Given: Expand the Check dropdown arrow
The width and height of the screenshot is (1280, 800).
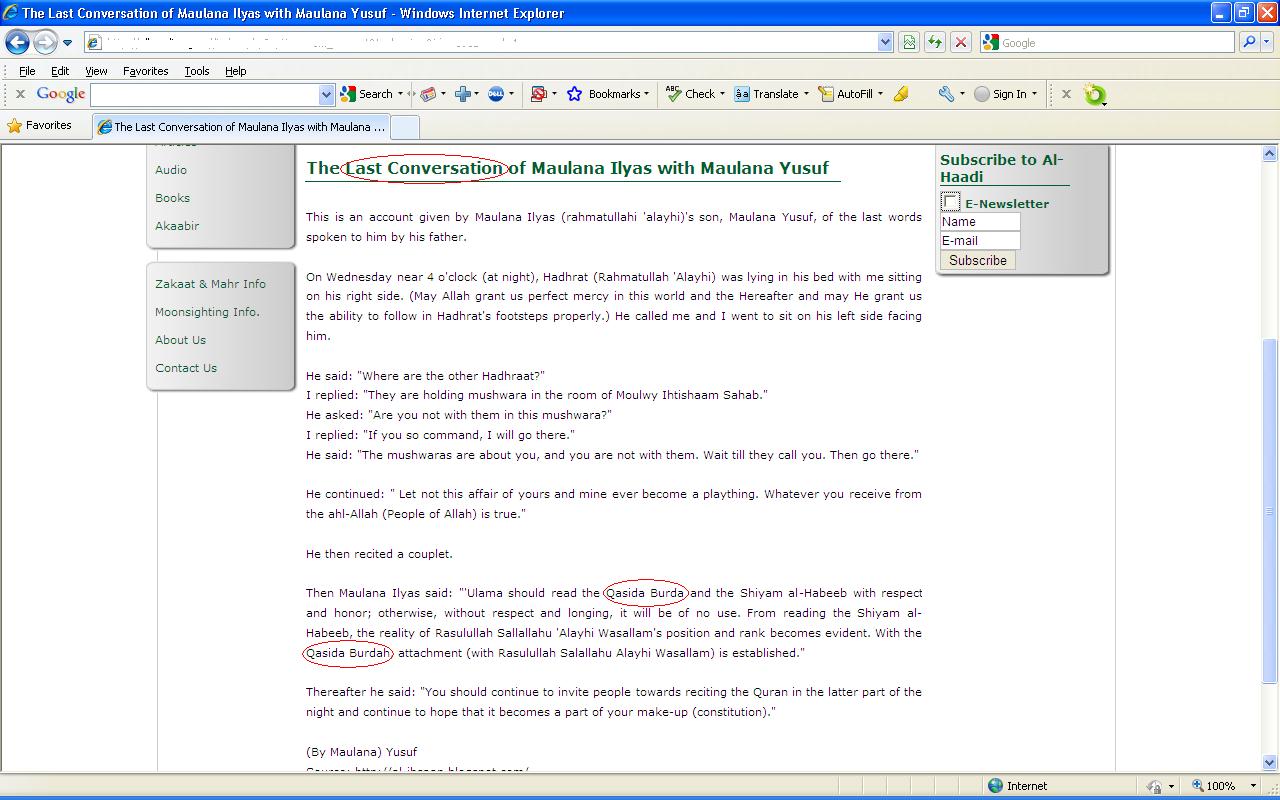Looking at the screenshot, I should 722,94.
